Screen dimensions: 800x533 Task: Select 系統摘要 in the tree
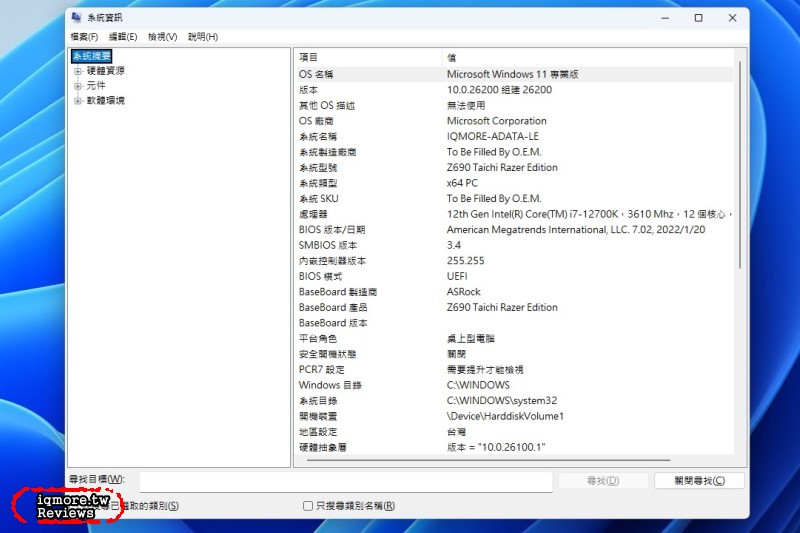click(92, 56)
